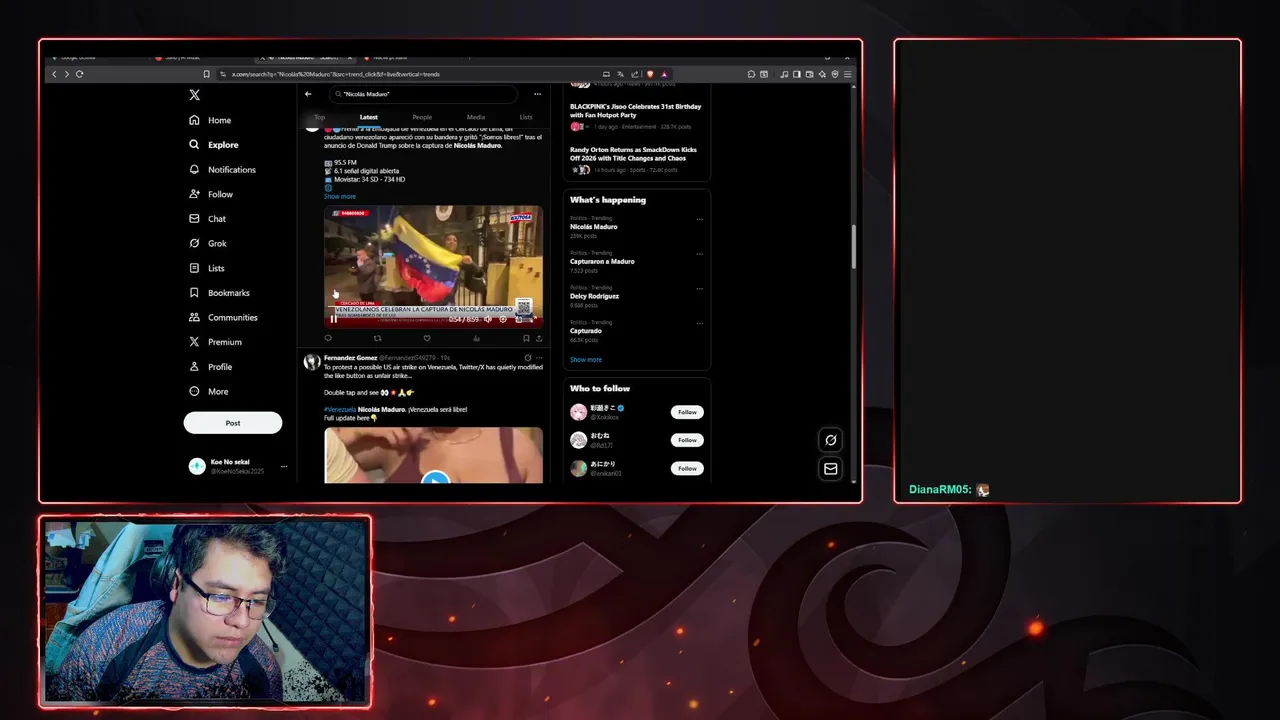The image size is (1280, 720).
Task: Open Koe No sekai account menu
Action: pyautogui.click(x=238, y=466)
